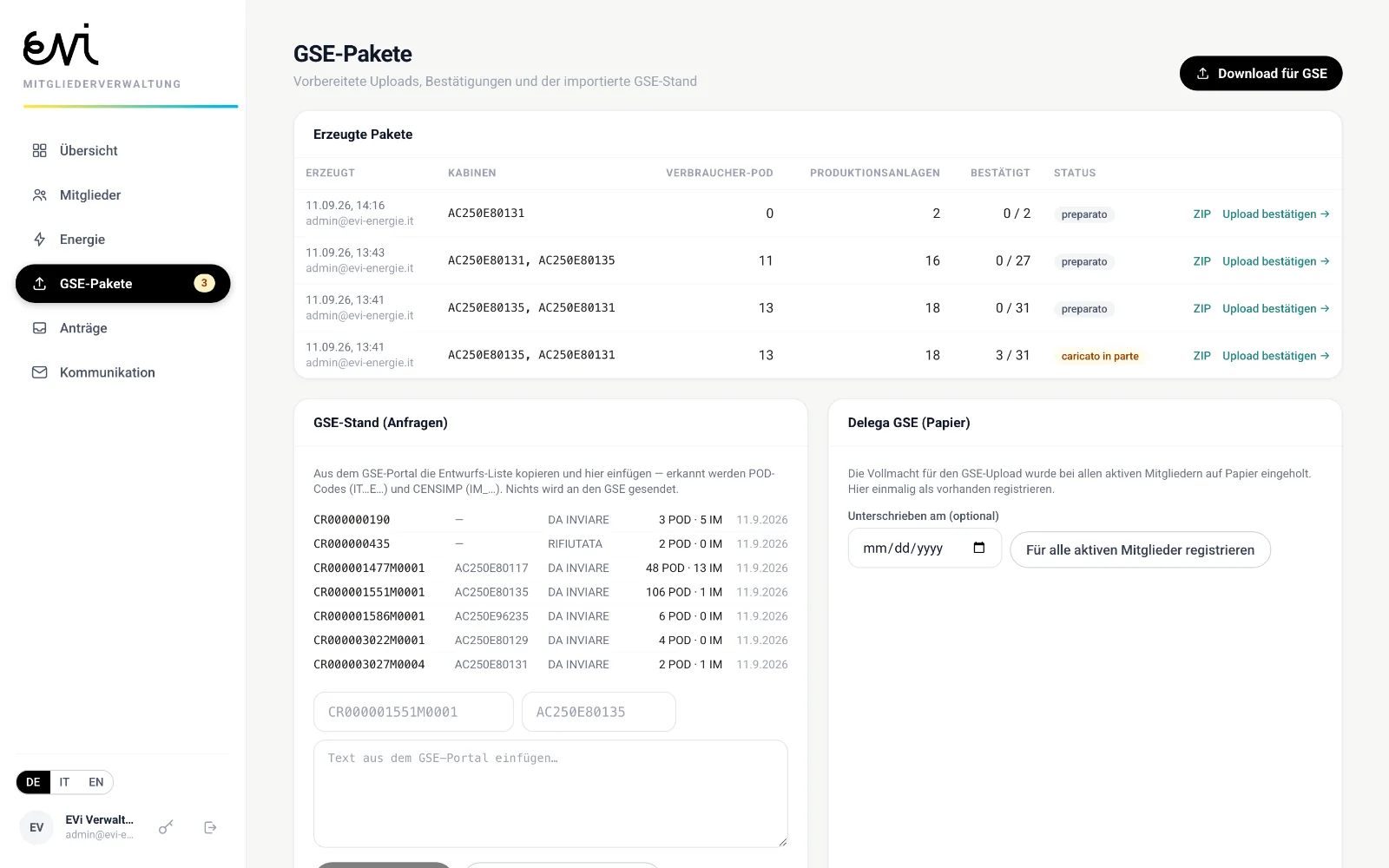Click the Anträge inbox icon
The width and height of the screenshot is (1389, 868).
(x=39, y=328)
